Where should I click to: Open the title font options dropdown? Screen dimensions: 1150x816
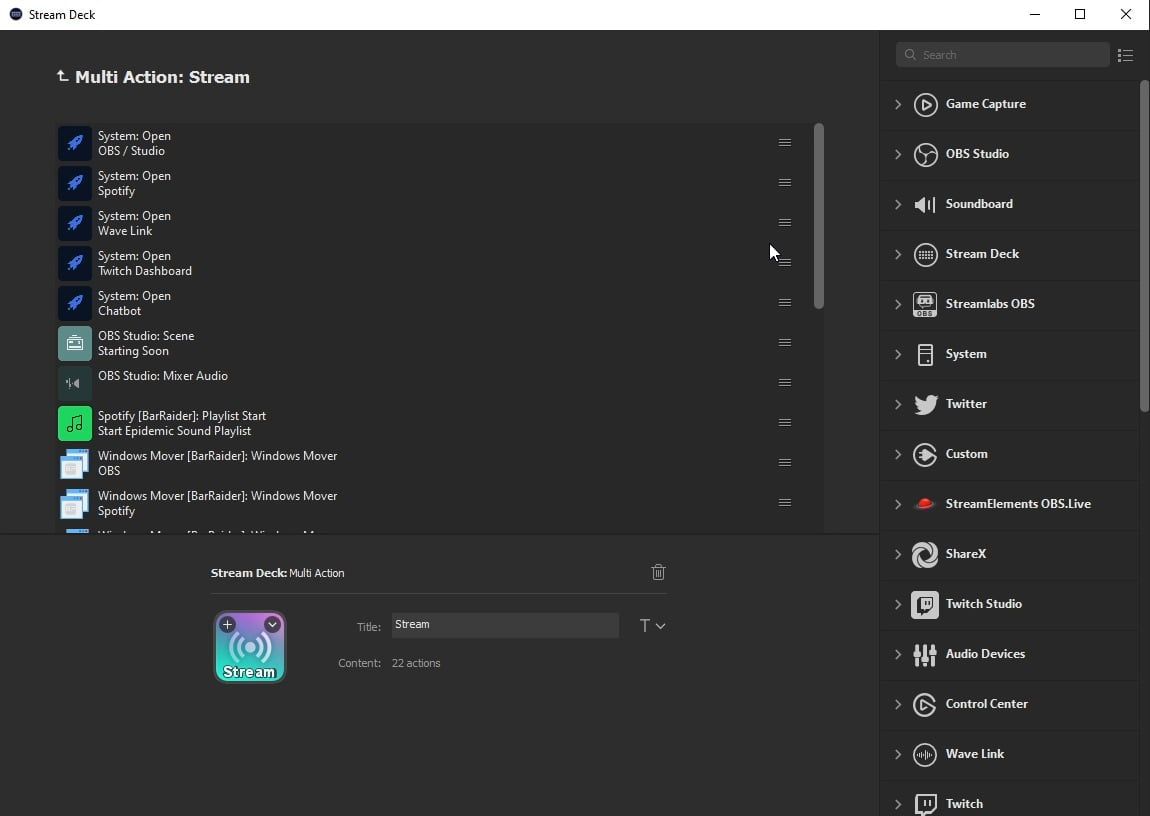click(652, 626)
